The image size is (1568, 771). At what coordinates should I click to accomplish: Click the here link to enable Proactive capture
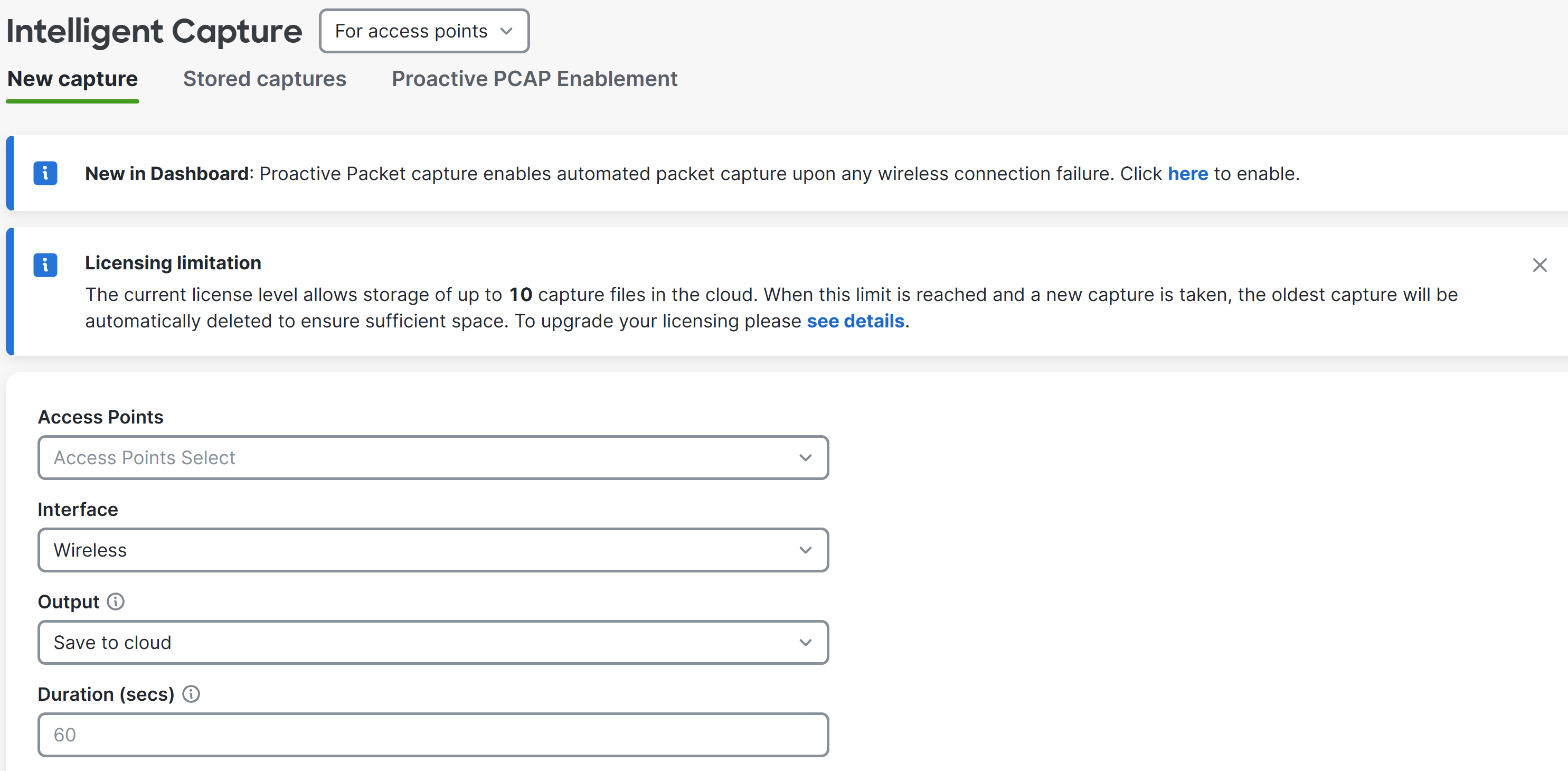[1187, 174]
